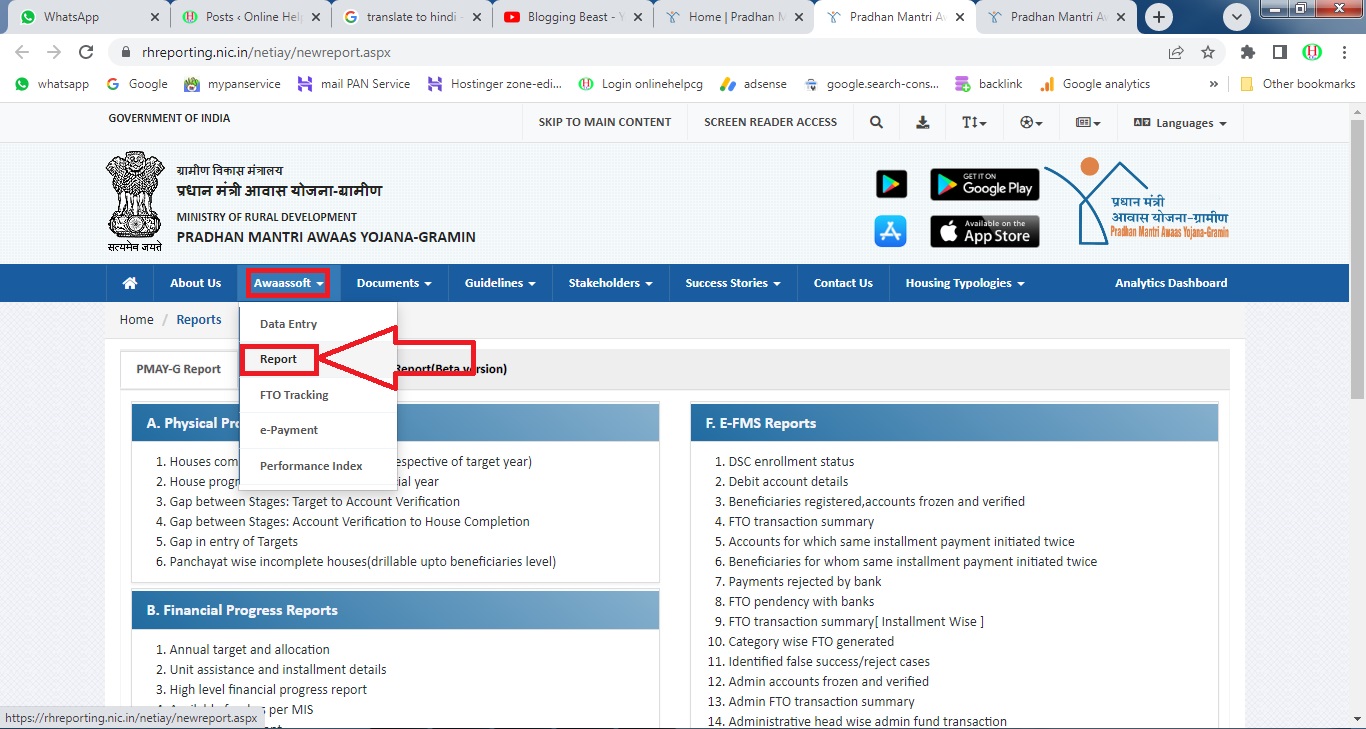Screen dimensions: 1366x729
Task: Click the home icon in navigation bar
Action: 130,283
